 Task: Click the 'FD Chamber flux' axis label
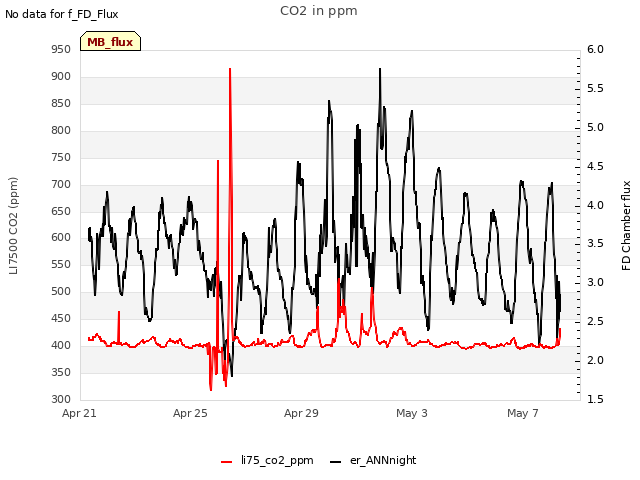[626, 226]
